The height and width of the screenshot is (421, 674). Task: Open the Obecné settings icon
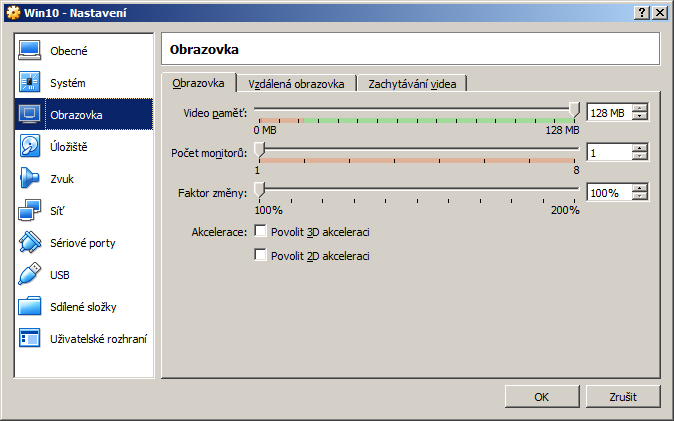pos(30,50)
